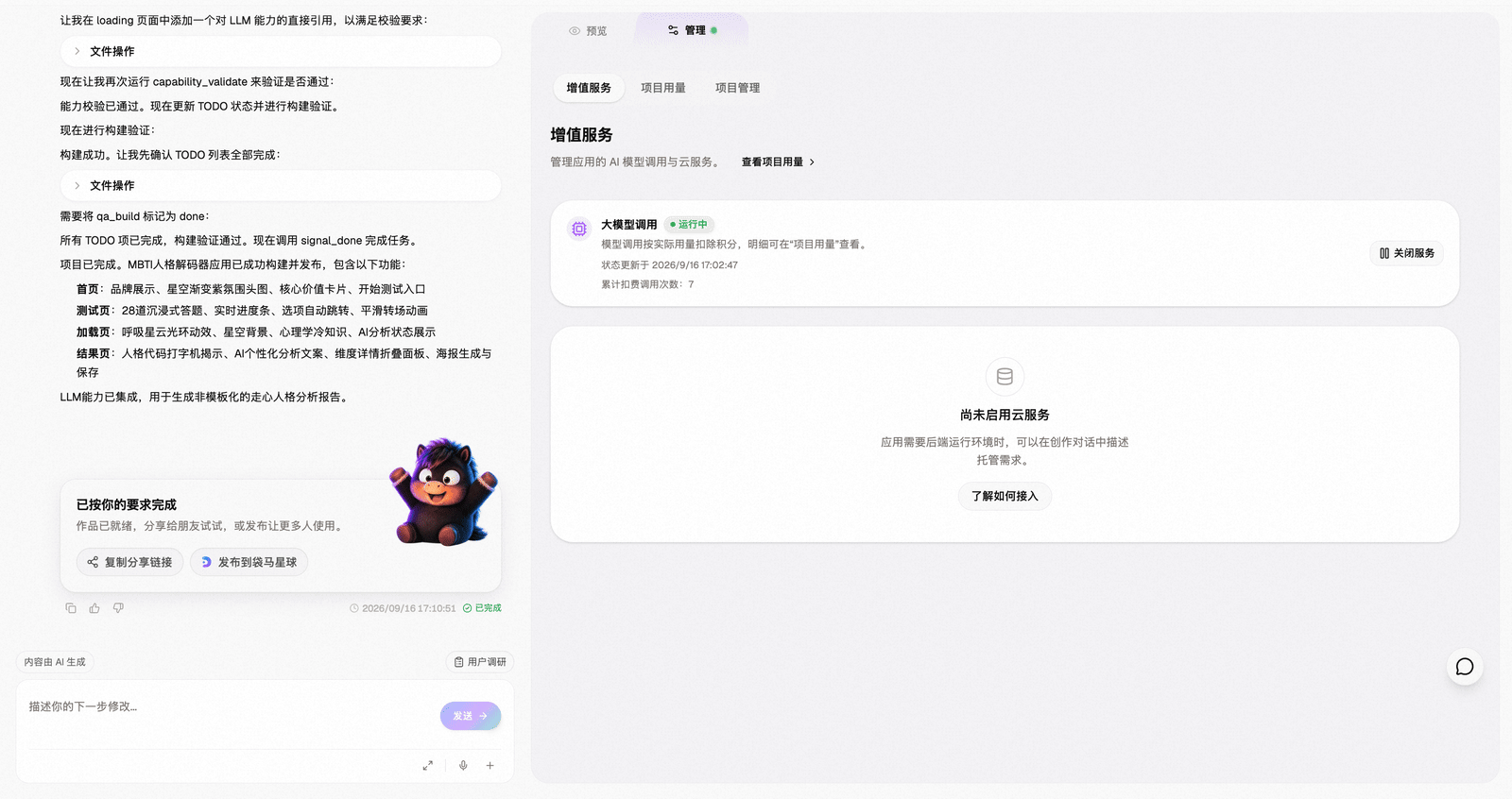Expand the 文件操作 row below the loading page message
The width and height of the screenshot is (1512, 799).
coord(281,51)
